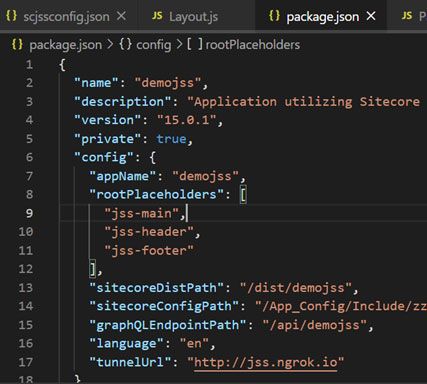Click the "jss-footer" array entry

(149, 251)
